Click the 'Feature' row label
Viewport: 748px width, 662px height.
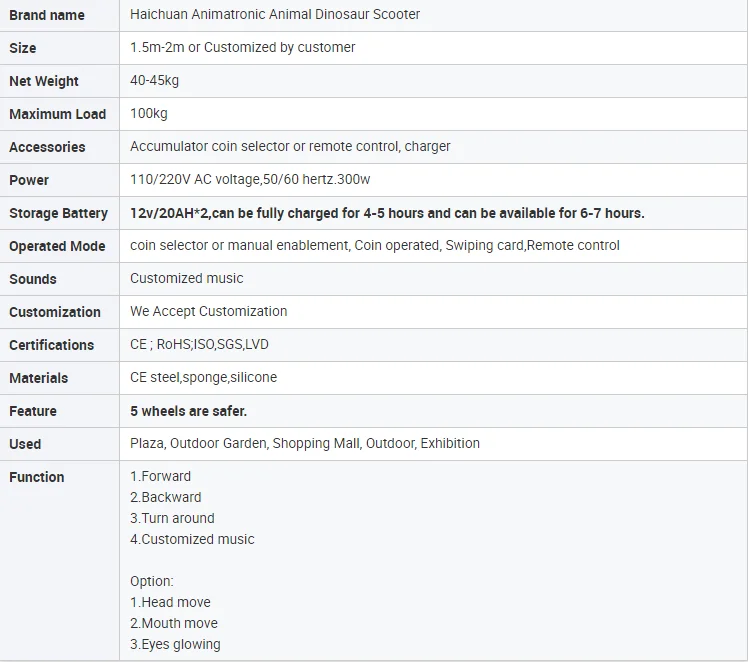33,411
